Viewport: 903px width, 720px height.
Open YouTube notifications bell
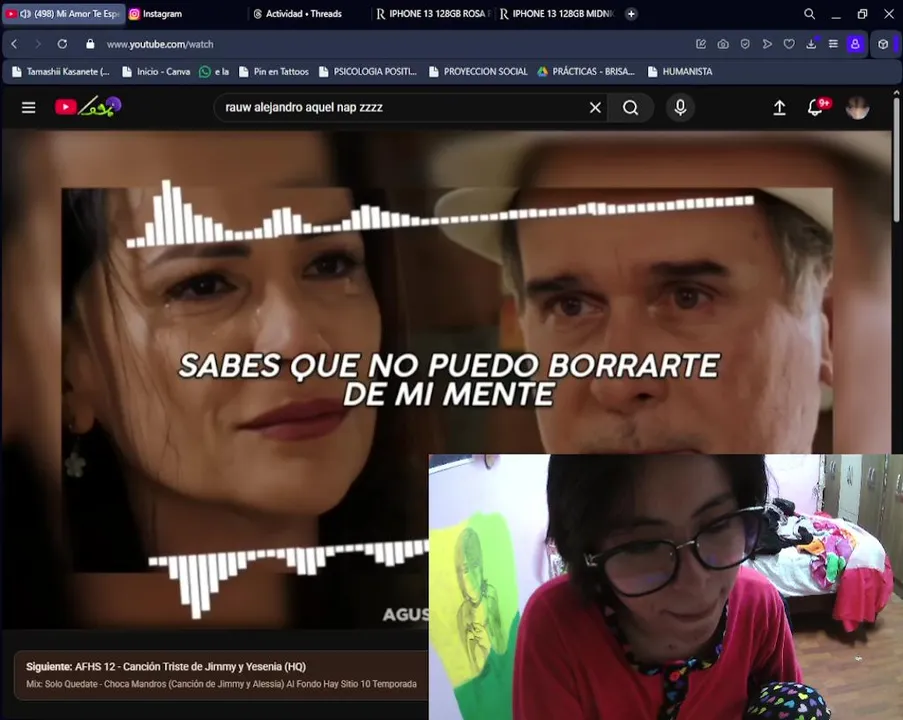point(815,108)
